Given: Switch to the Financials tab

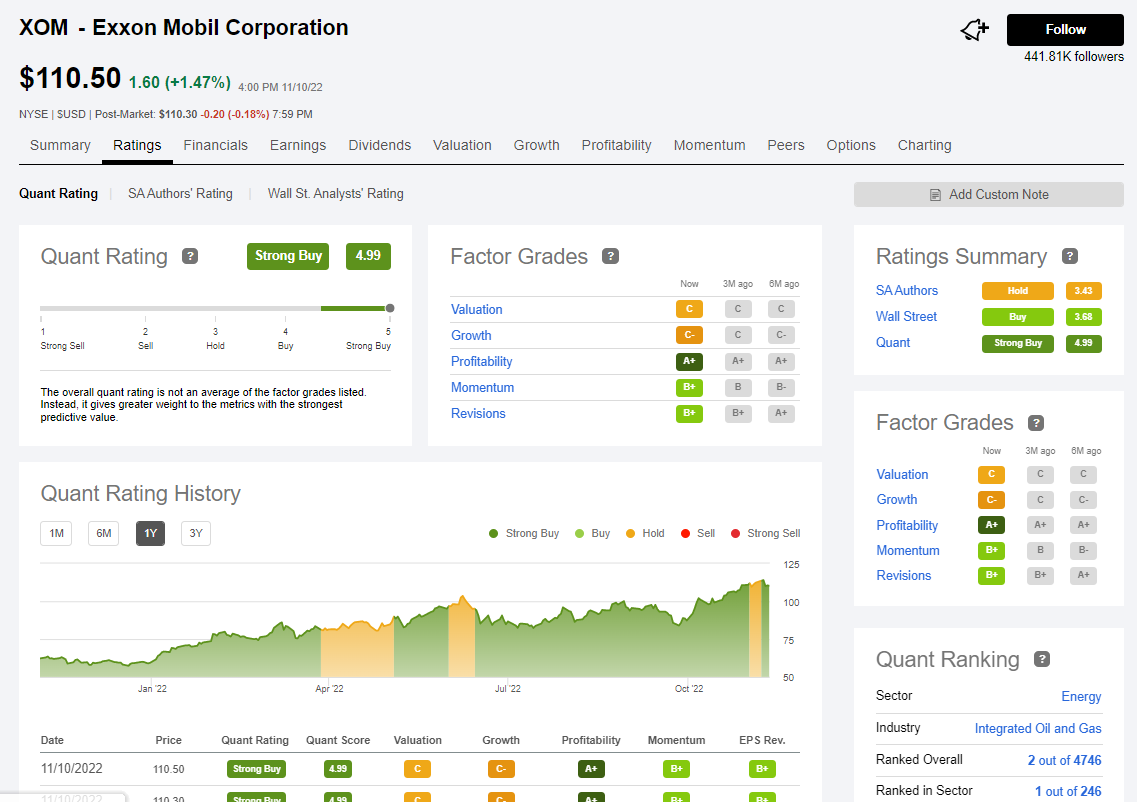Looking at the screenshot, I should pos(215,145).
